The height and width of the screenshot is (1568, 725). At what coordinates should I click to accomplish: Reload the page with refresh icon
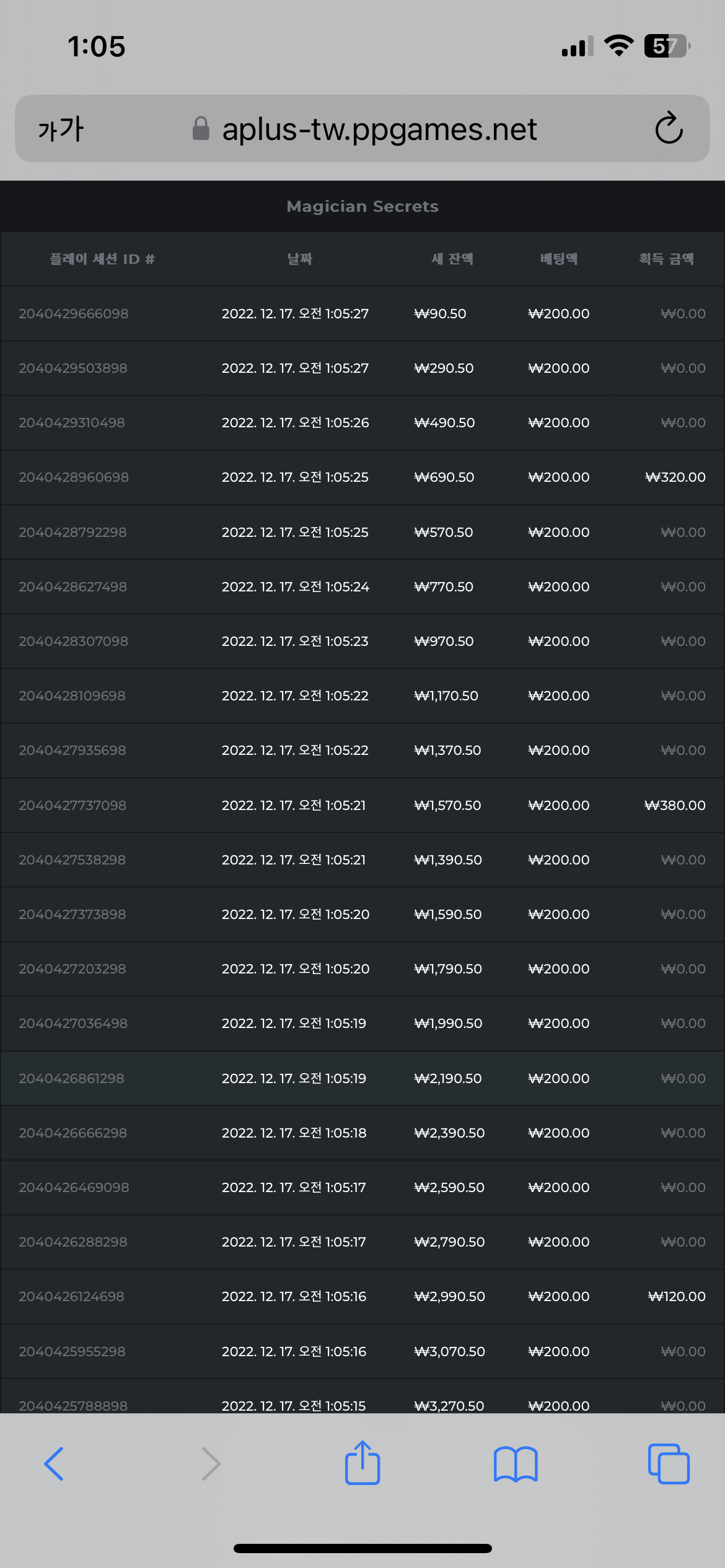(669, 128)
